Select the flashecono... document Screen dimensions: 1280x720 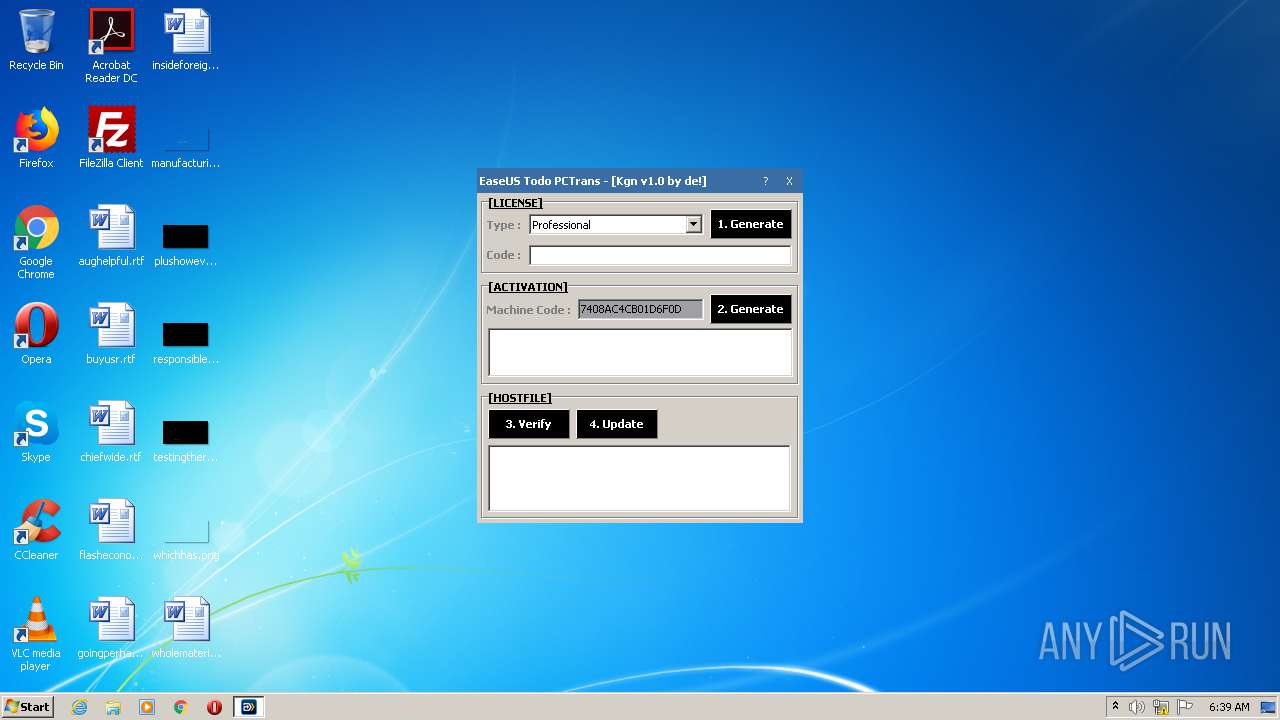[111, 531]
